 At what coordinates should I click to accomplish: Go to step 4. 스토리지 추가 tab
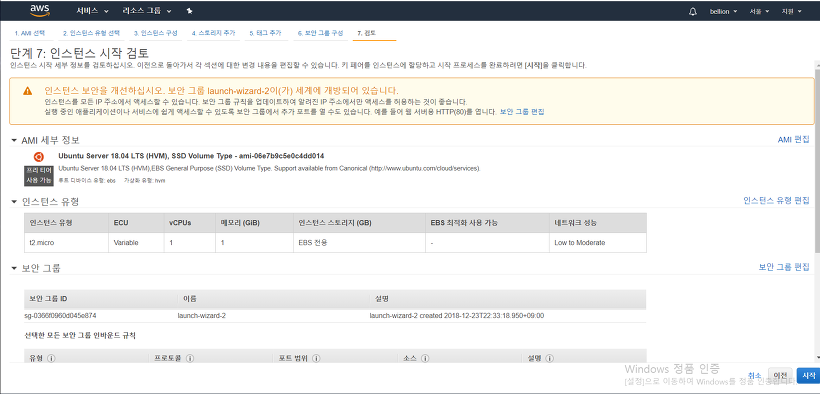click(x=213, y=33)
